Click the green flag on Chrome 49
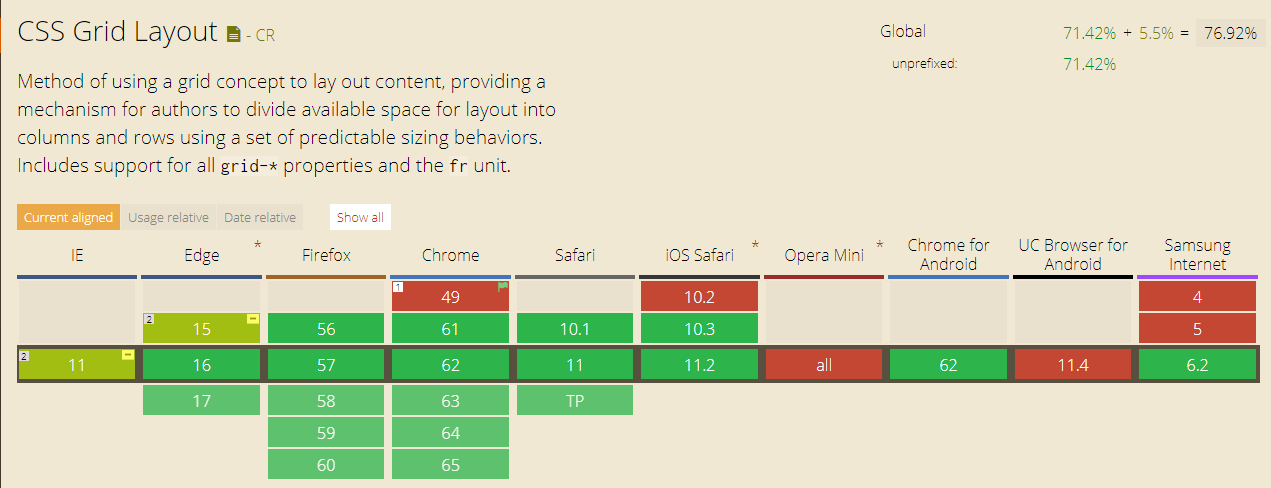Screen dimensions: 1271x488 pos(503,286)
